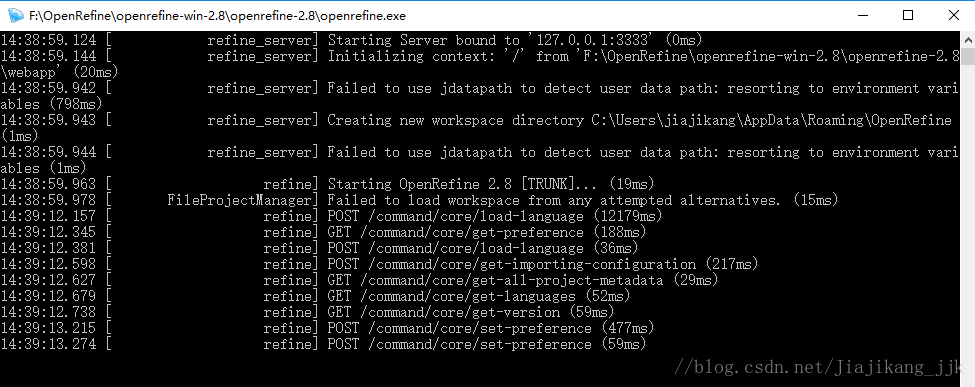The width and height of the screenshot is (975, 387).
Task: Maximize the openrefine.exe console window
Action: 907,15
